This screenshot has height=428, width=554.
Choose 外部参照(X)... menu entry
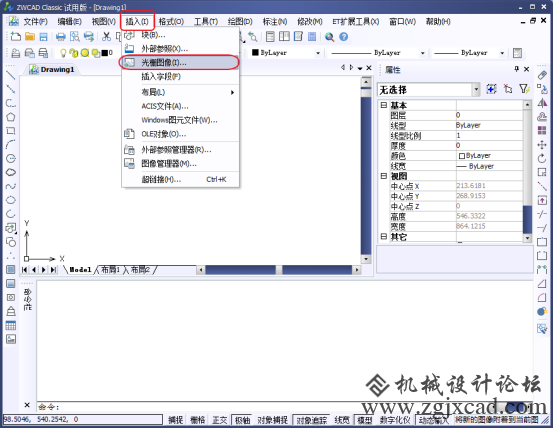pyautogui.click(x=180, y=49)
